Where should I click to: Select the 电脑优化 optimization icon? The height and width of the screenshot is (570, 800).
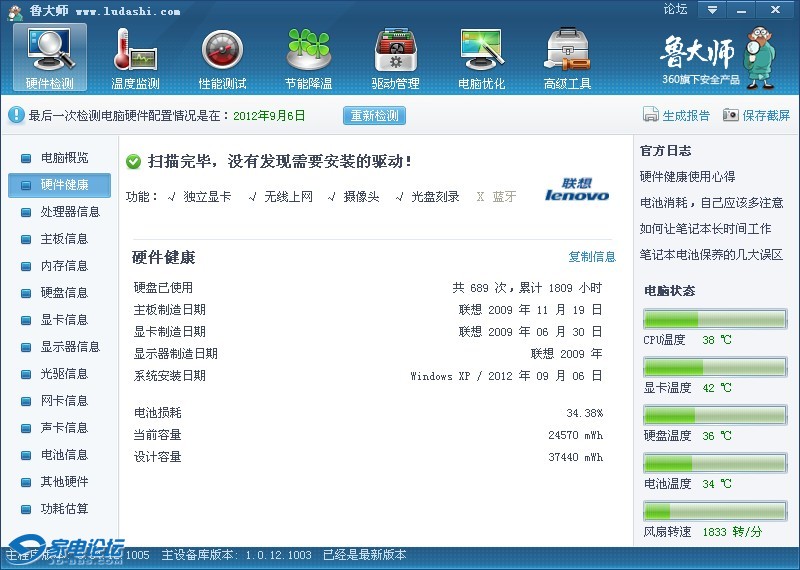click(x=481, y=50)
